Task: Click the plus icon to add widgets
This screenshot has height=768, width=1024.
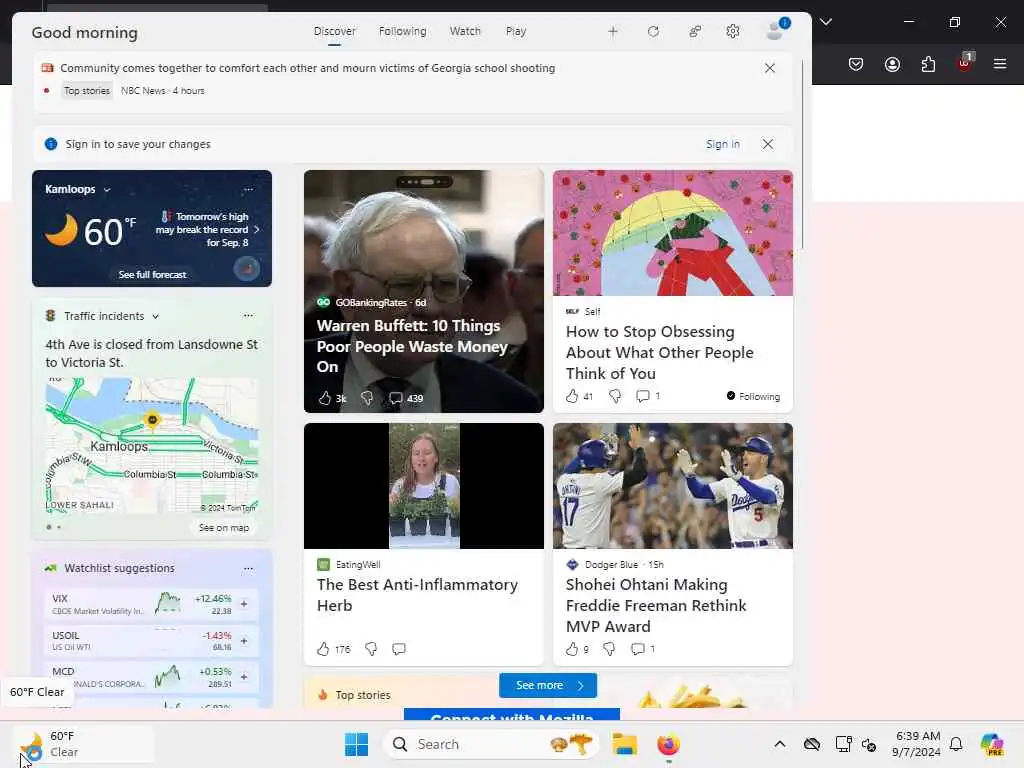Action: [613, 31]
